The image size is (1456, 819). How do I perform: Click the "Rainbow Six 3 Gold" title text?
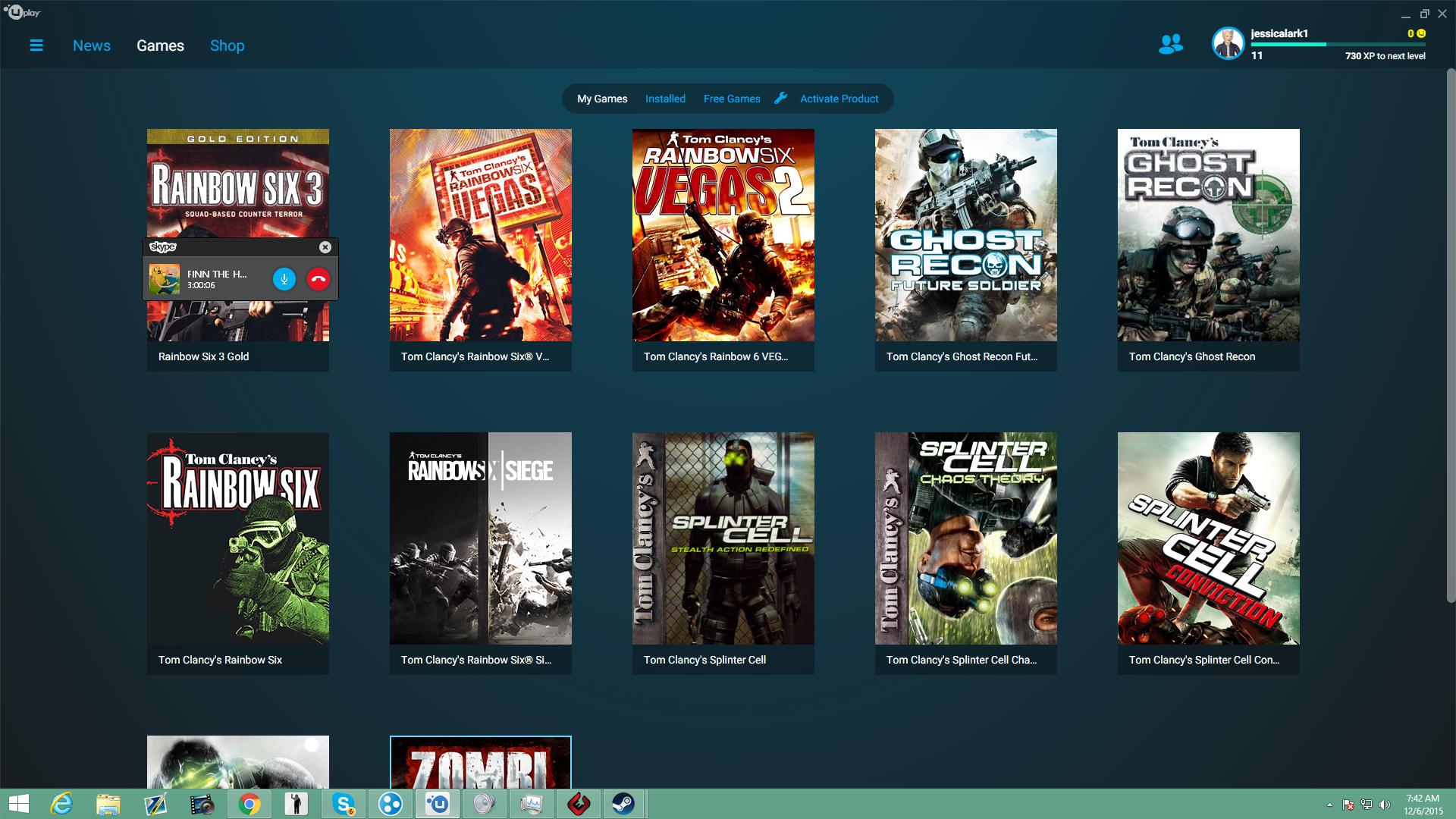point(204,356)
